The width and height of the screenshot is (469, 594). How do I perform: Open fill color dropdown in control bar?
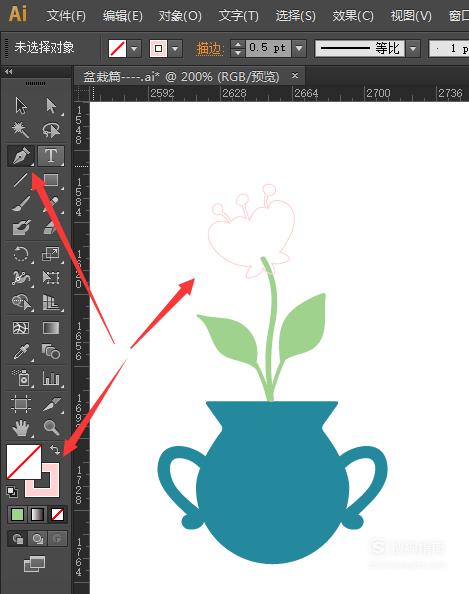coord(134,48)
